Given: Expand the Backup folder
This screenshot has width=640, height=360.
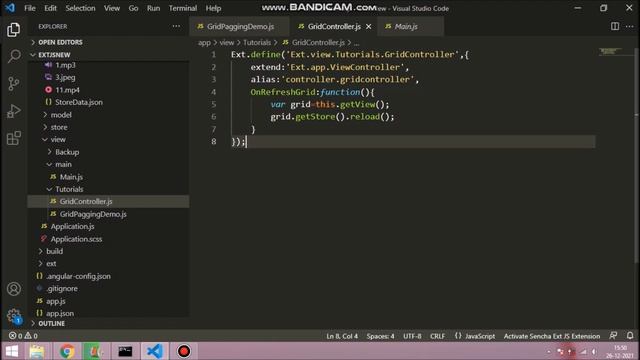Looking at the screenshot, I should 67,152.
